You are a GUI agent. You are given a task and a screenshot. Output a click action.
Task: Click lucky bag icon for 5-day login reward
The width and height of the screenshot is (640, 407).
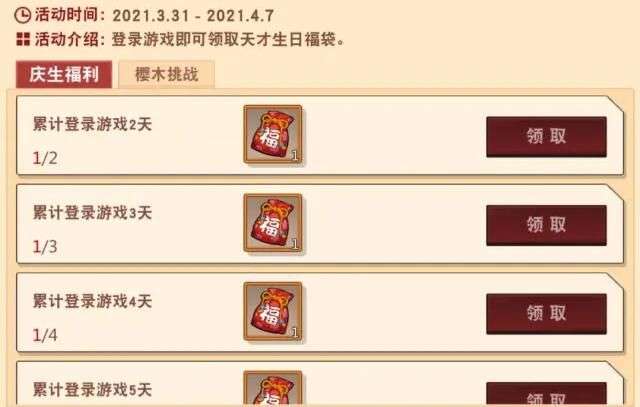[273, 389]
